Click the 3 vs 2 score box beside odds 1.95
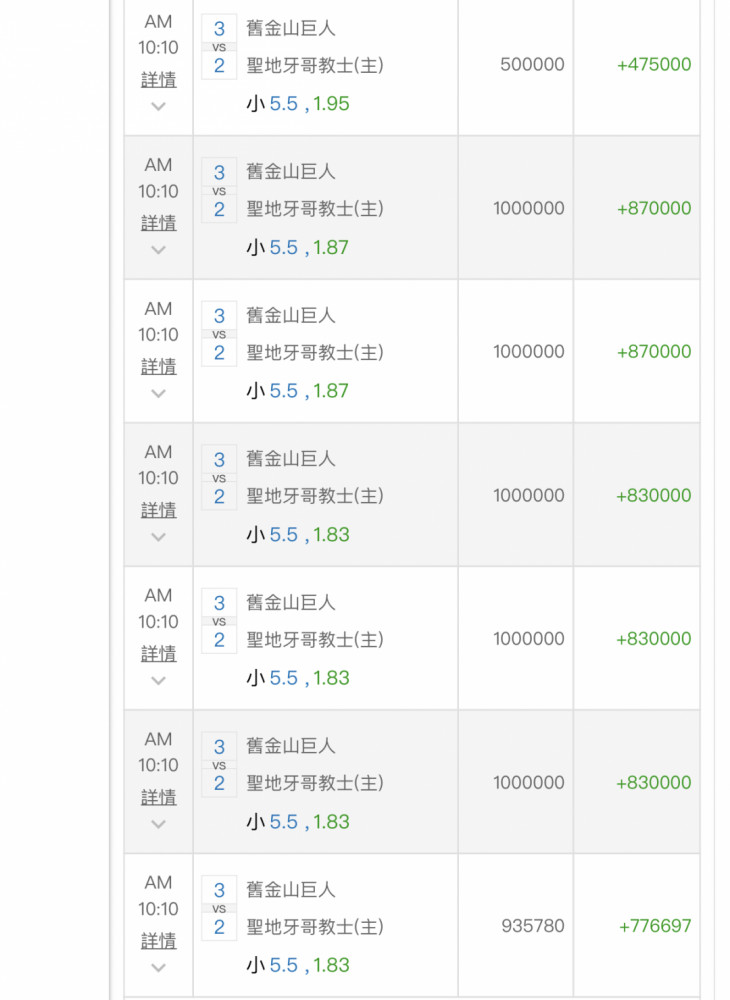The image size is (730, 1000). [x=219, y=47]
